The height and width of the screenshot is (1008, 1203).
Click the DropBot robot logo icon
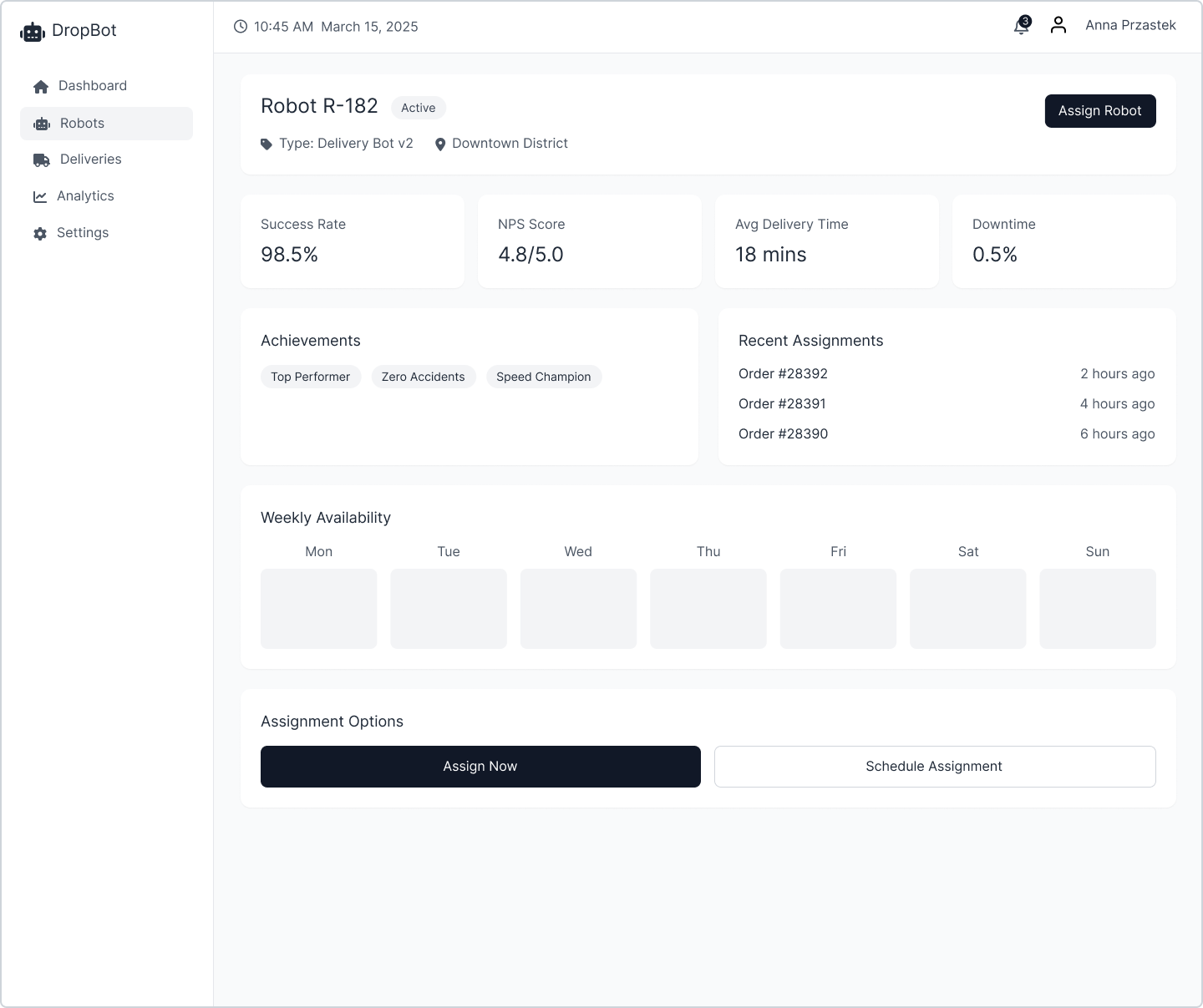32,32
